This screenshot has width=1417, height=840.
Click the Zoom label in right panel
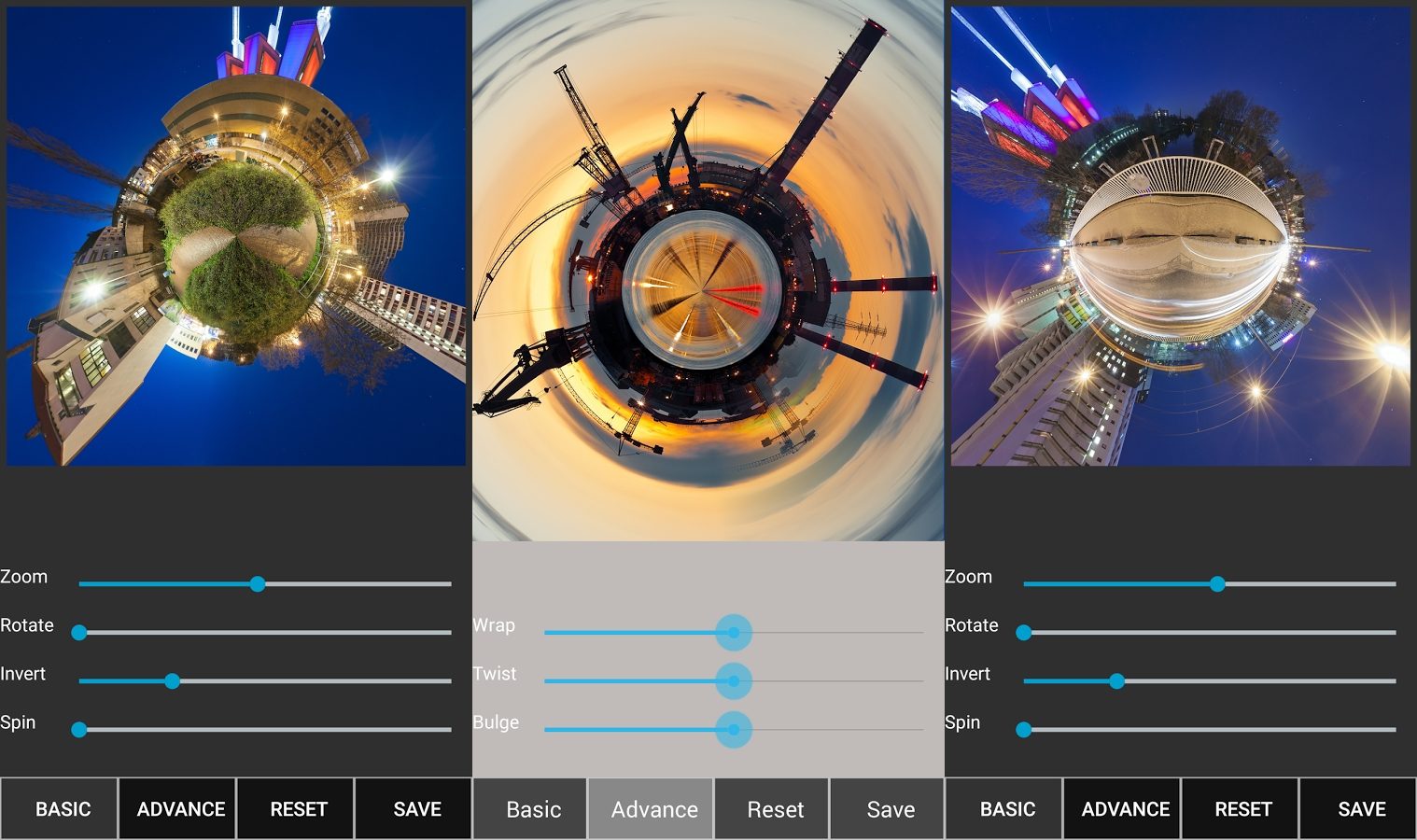969,577
